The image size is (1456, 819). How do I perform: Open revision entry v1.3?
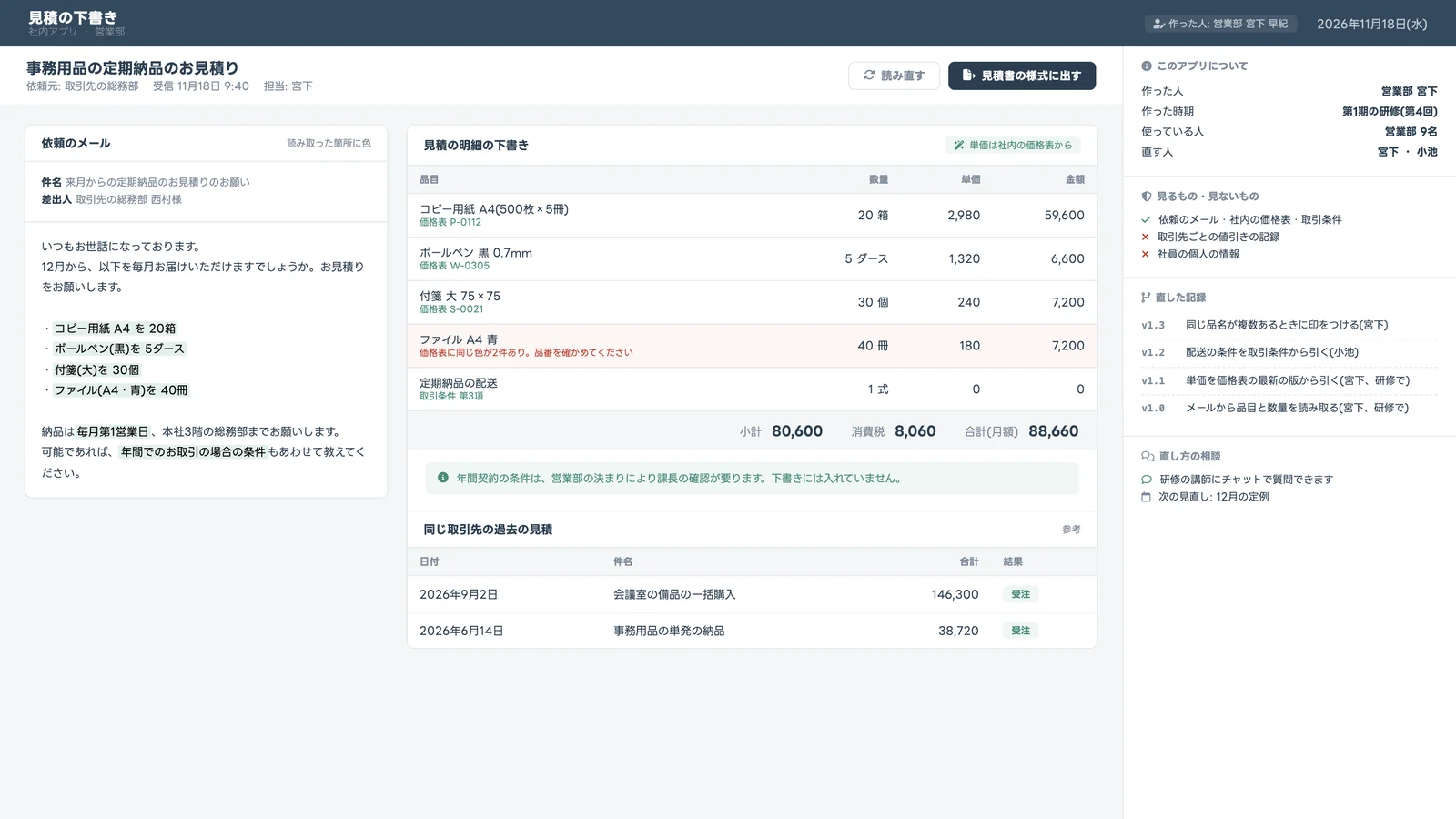coord(1289,325)
